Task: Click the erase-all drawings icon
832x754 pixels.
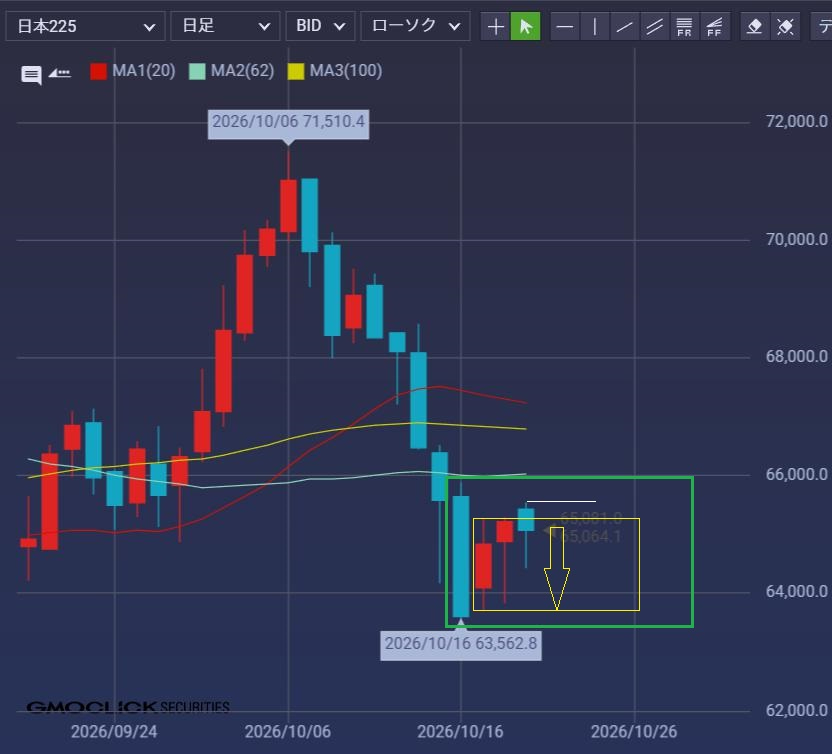Action: coord(785,26)
